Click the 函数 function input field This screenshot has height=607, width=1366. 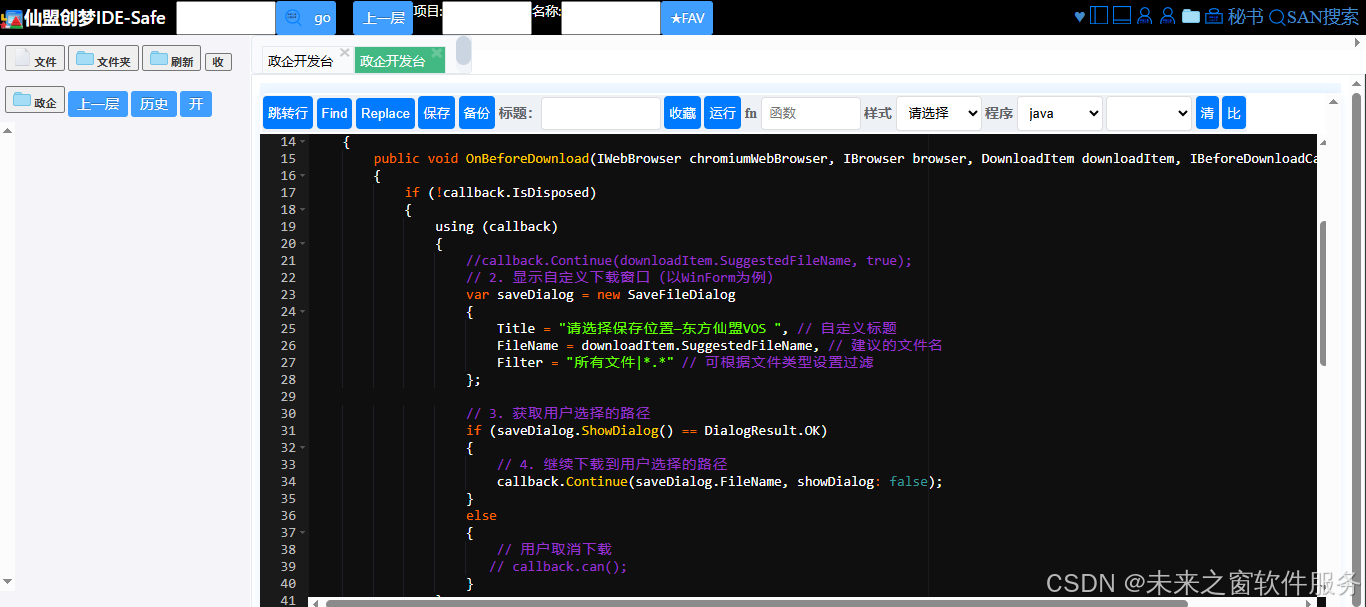coord(811,113)
